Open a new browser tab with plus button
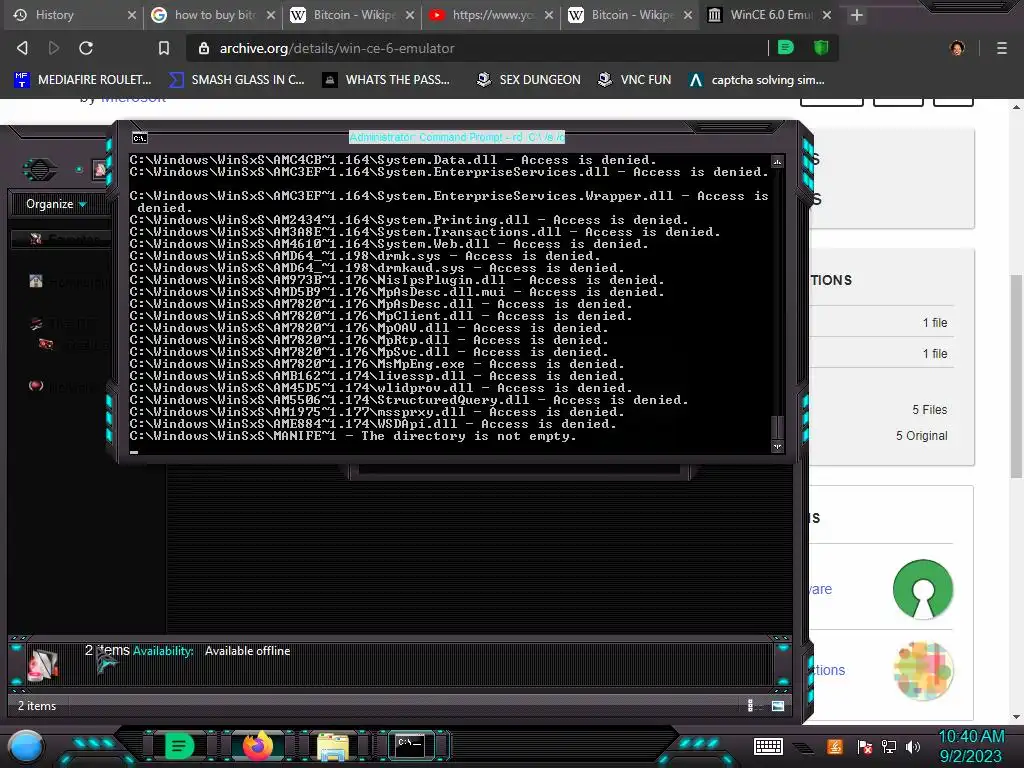The width and height of the screenshot is (1024, 768). (x=857, y=15)
